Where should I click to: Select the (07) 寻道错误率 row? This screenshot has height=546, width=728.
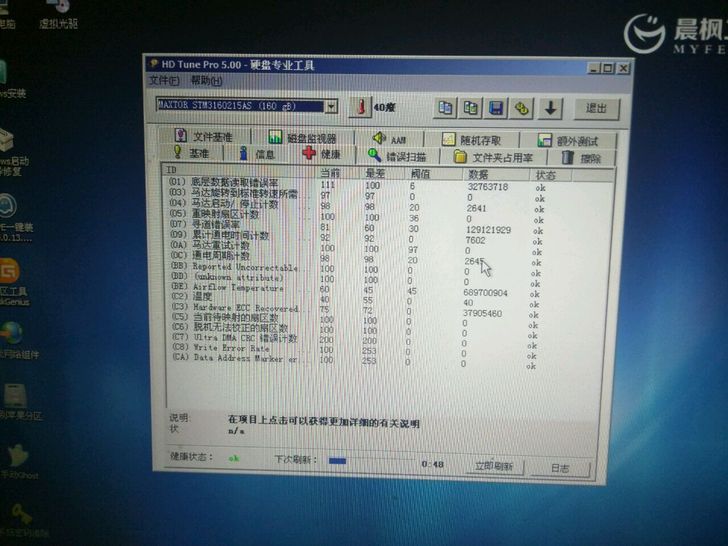[356, 227]
